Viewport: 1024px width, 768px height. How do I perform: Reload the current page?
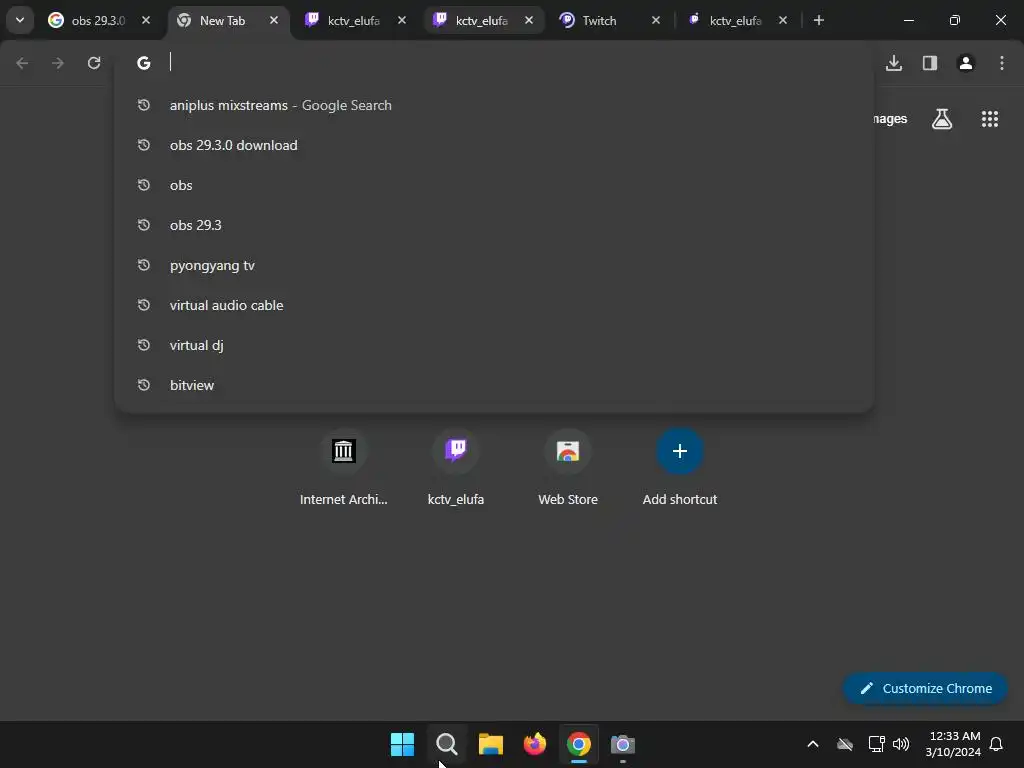[x=94, y=63]
